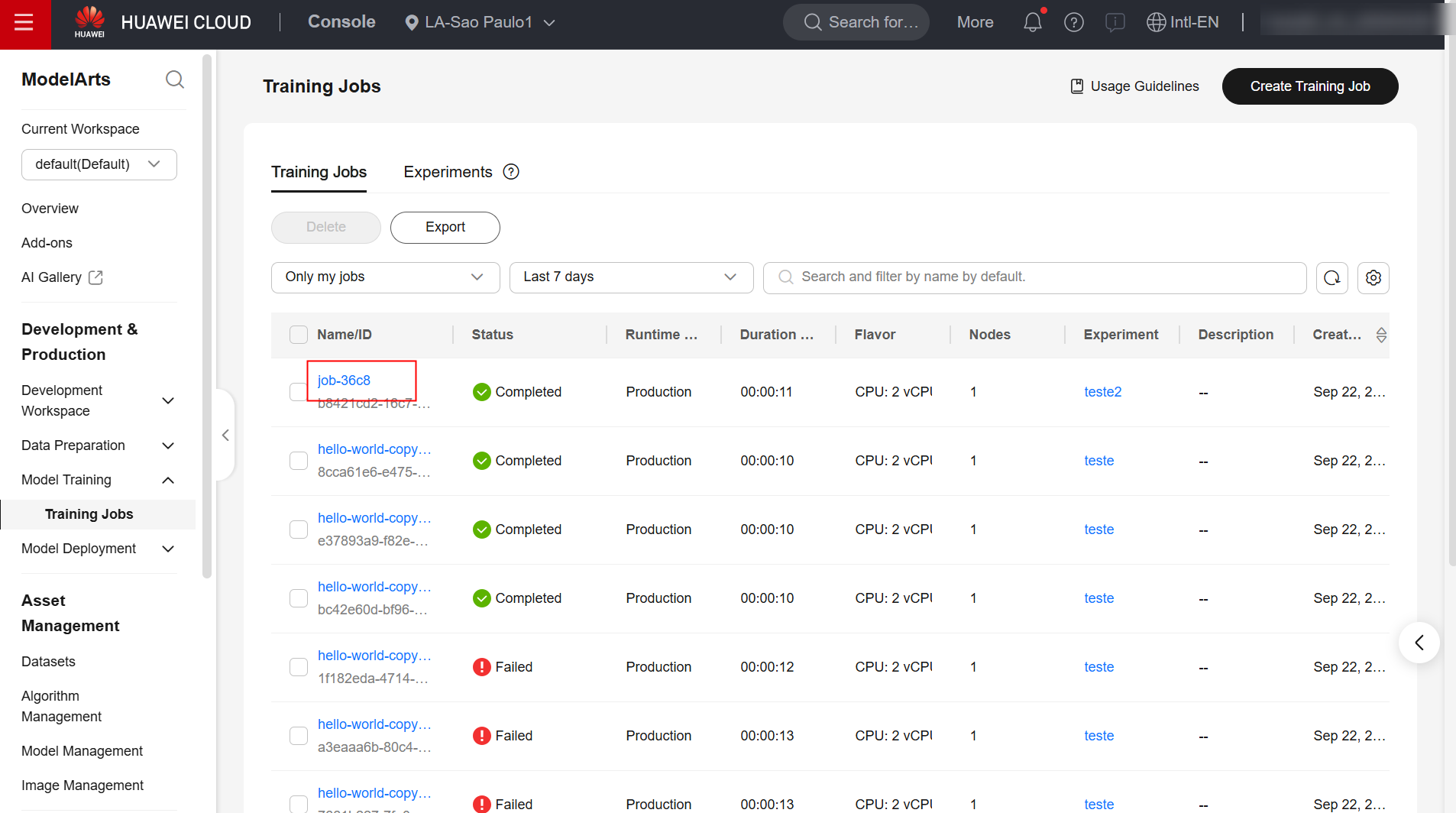The height and width of the screenshot is (813, 1456).
Task: Select all jobs with header checkbox
Action: point(299,335)
